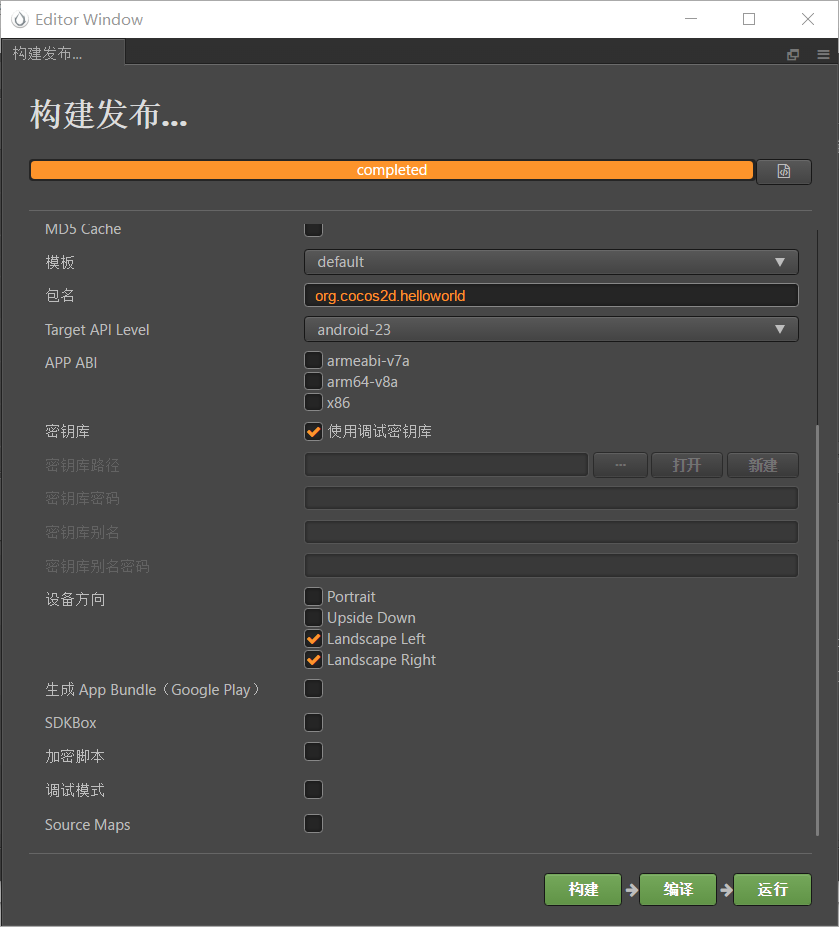
Task: Expand the 模板 default dropdown
Action: pyautogui.click(x=551, y=262)
